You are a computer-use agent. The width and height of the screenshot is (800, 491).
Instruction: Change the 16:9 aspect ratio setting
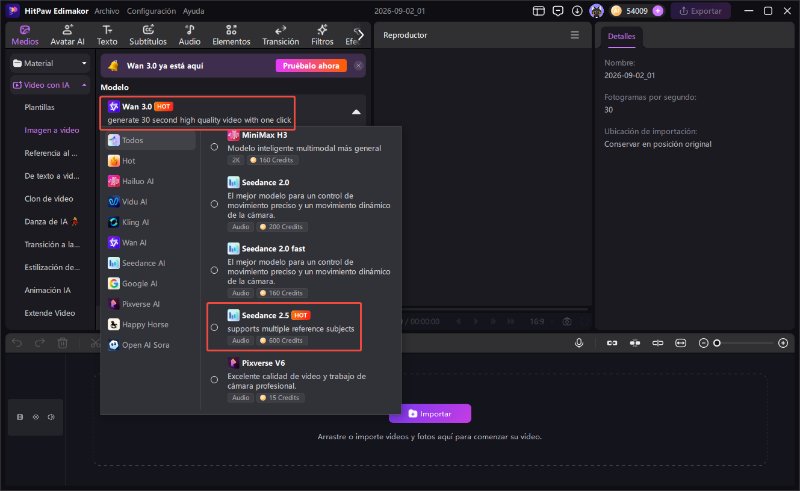tap(537, 321)
